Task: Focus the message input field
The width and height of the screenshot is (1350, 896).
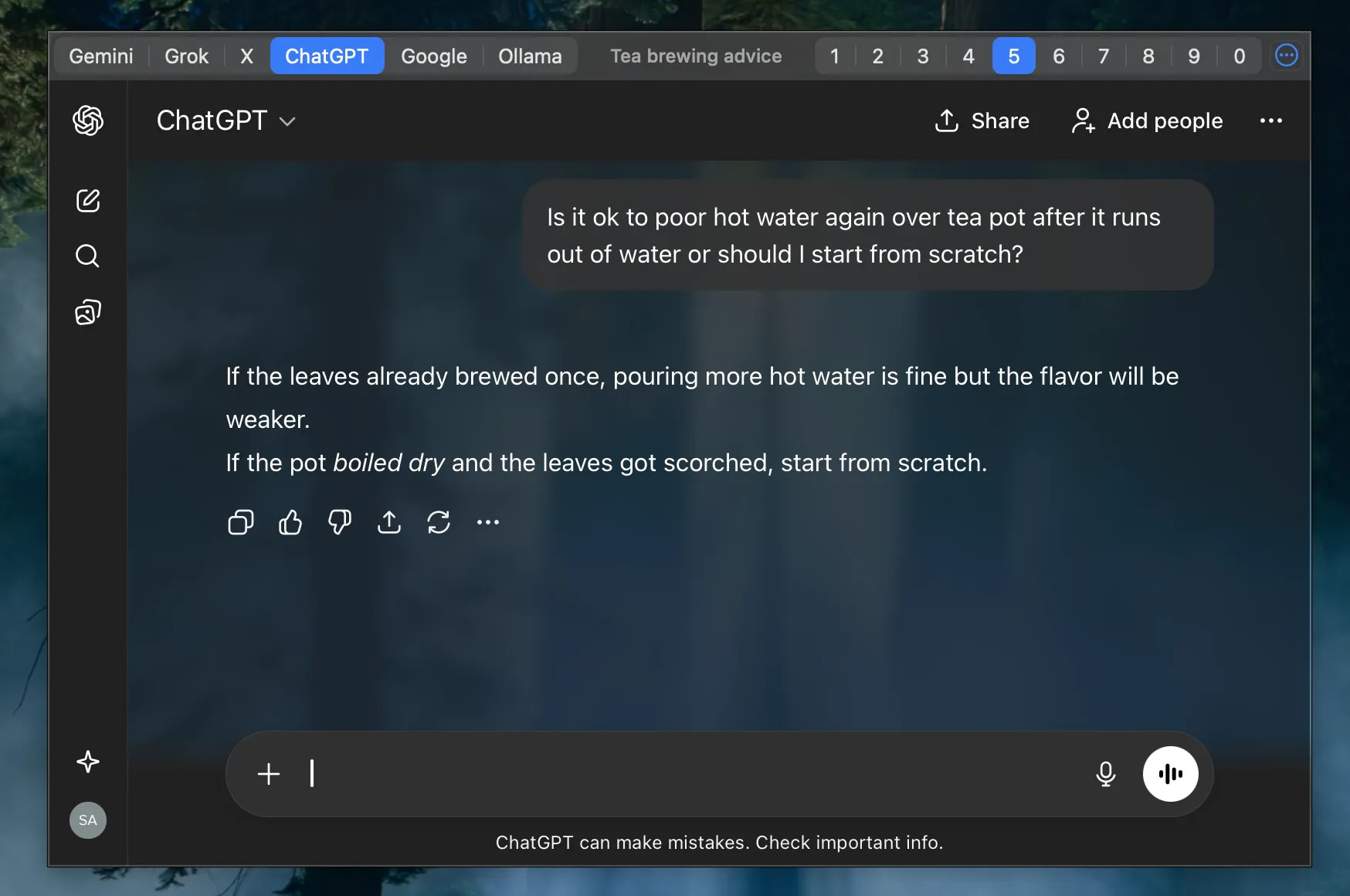Action: coord(687,774)
